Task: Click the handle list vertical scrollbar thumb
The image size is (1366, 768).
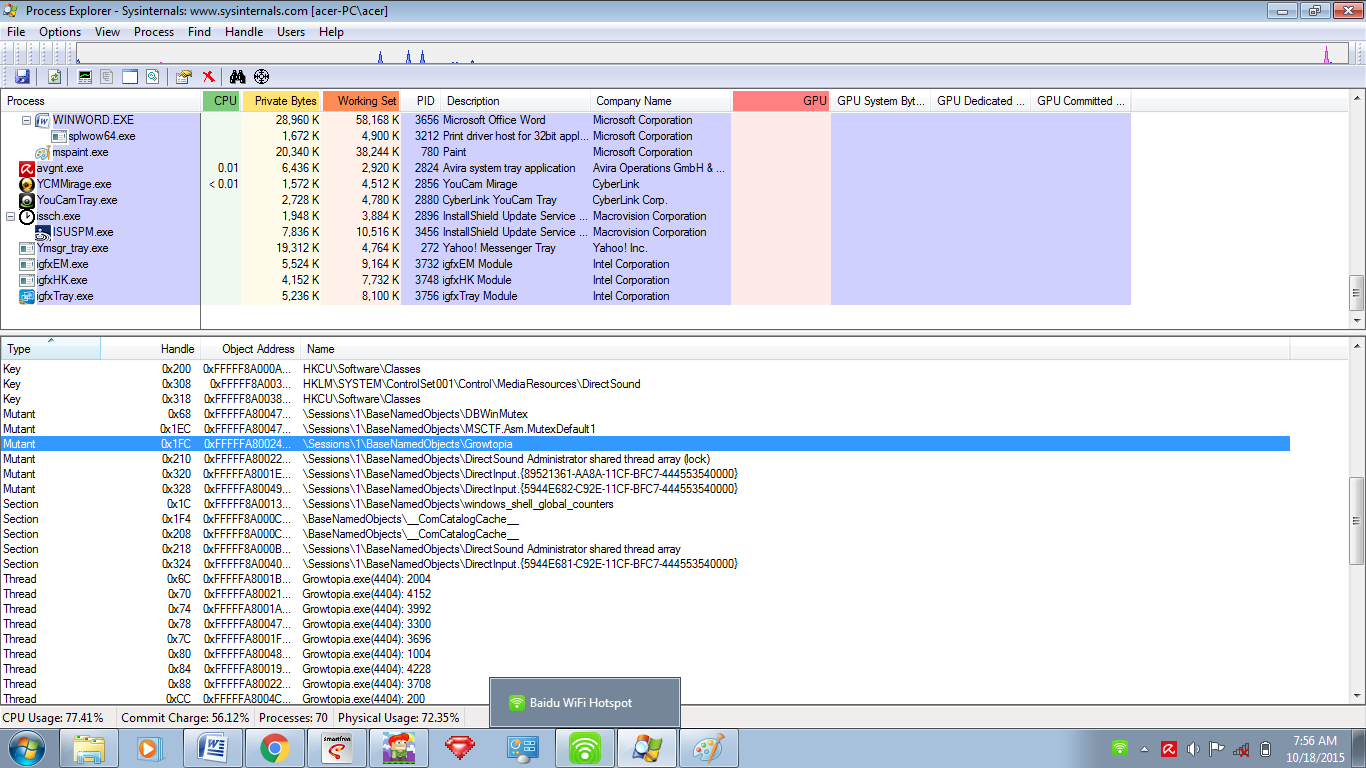Action: click(1357, 520)
